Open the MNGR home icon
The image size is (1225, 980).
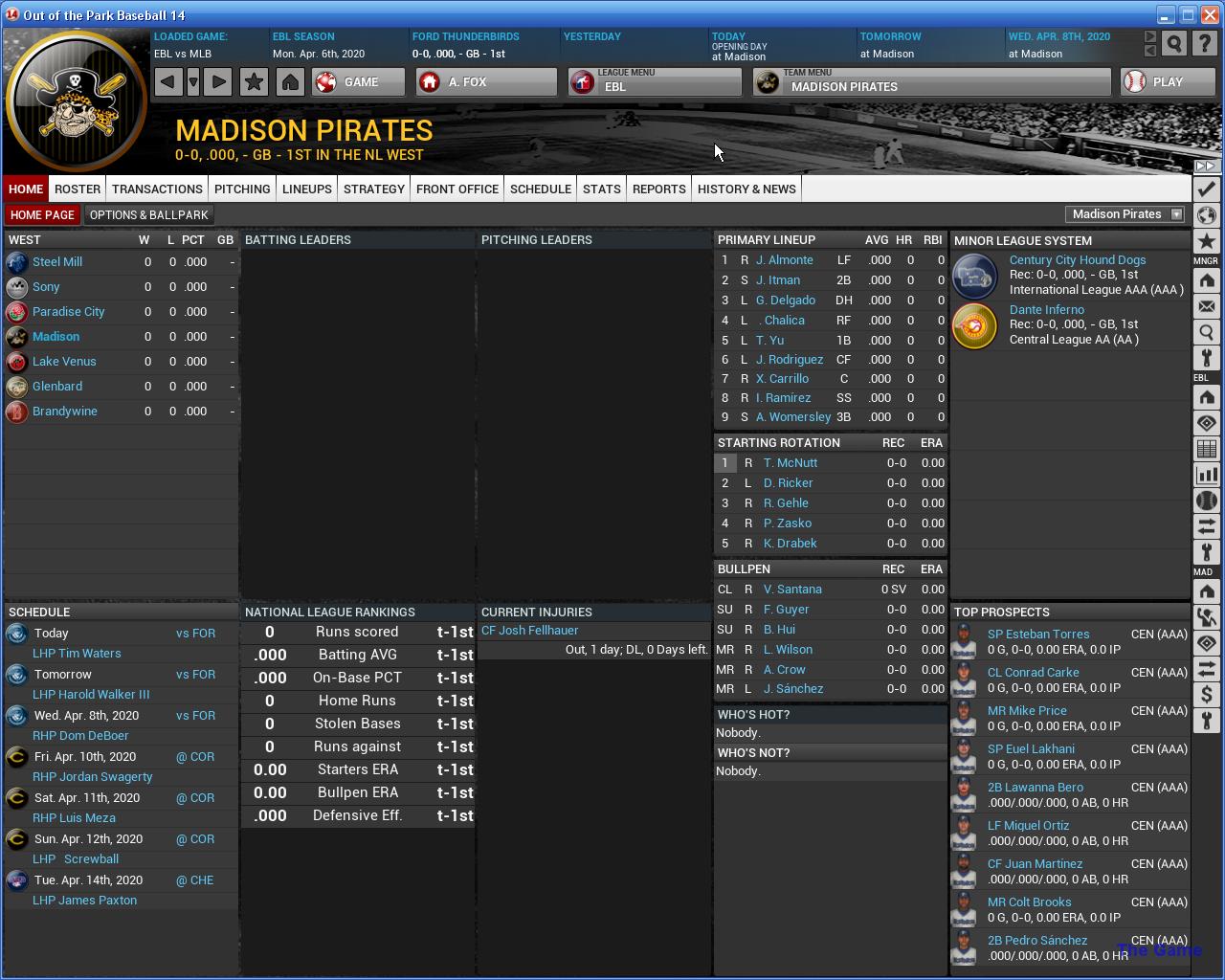click(1206, 280)
